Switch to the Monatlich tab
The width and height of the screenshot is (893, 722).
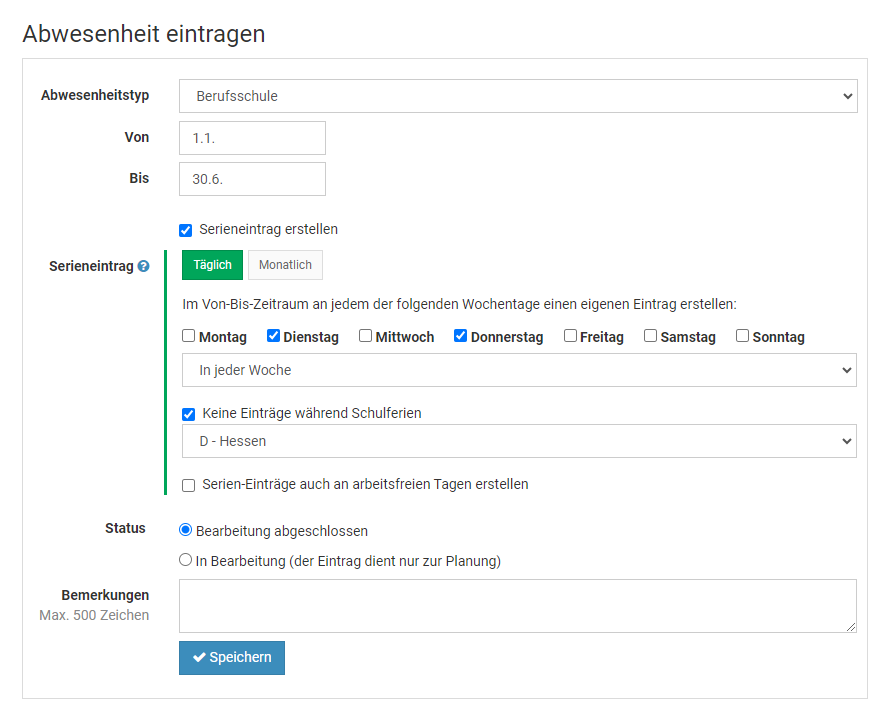point(285,265)
